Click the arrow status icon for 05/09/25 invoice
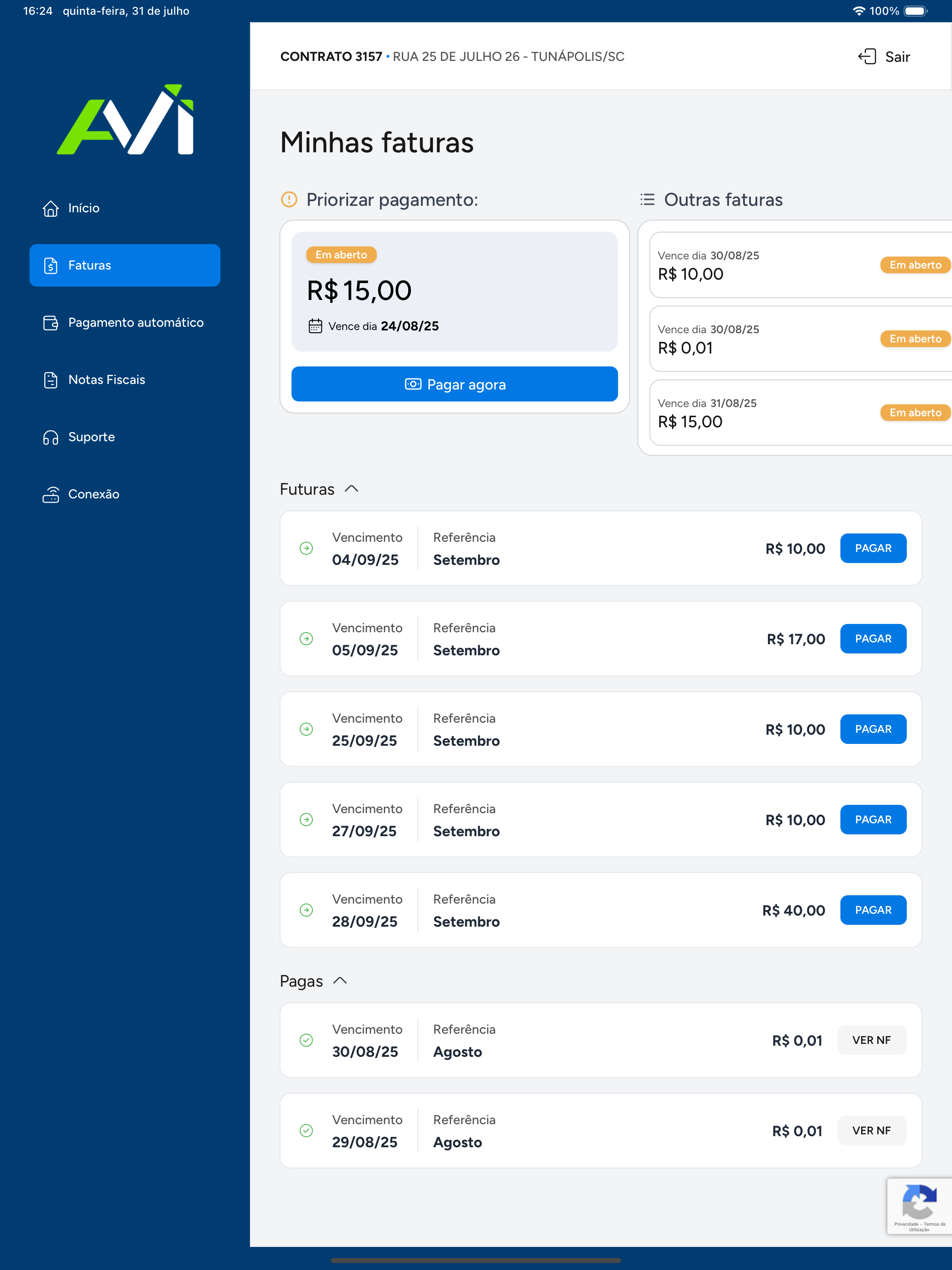 pyautogui.click(x=306, y=638)
